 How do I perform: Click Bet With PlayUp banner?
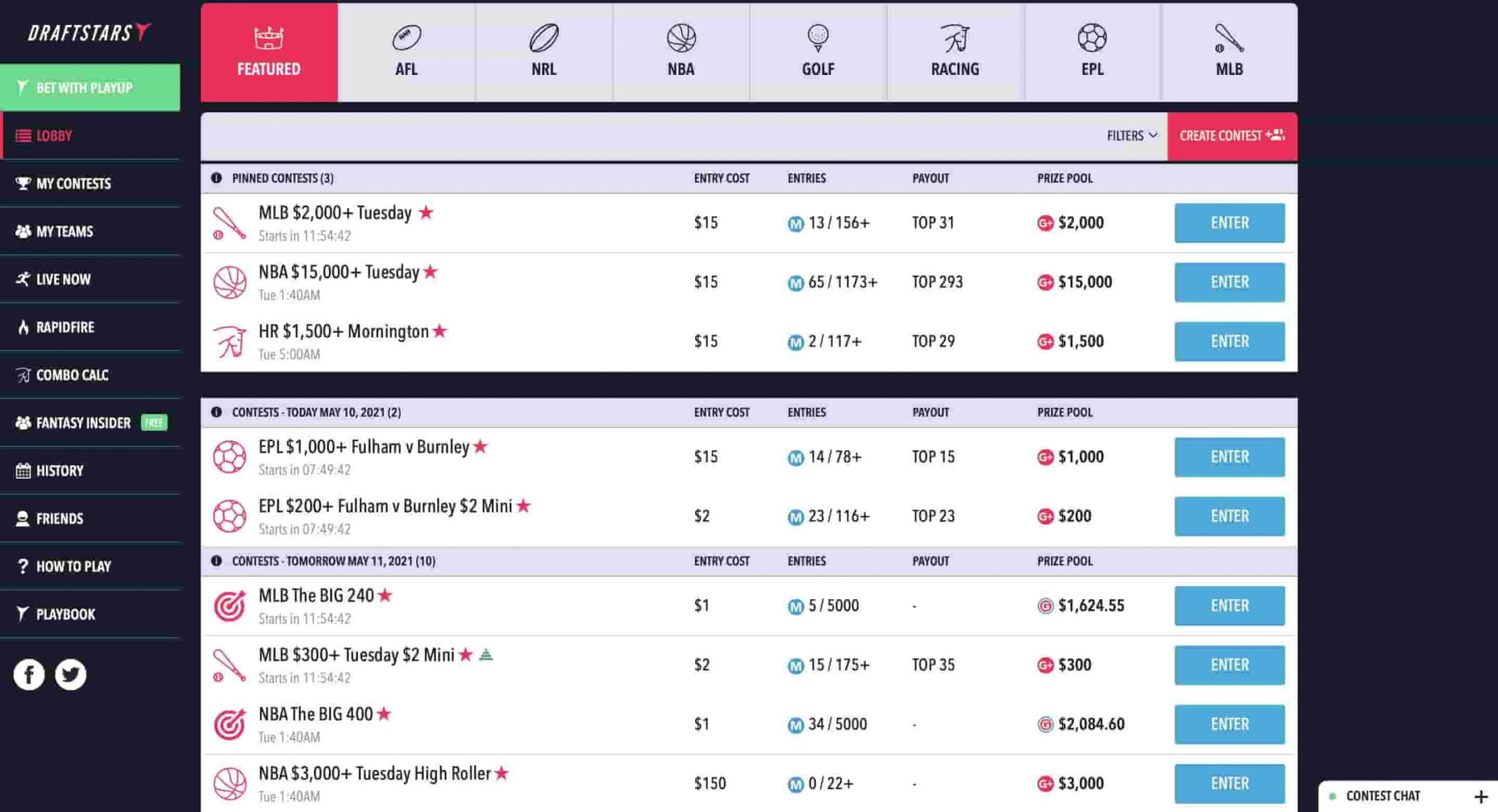[90, 88]
